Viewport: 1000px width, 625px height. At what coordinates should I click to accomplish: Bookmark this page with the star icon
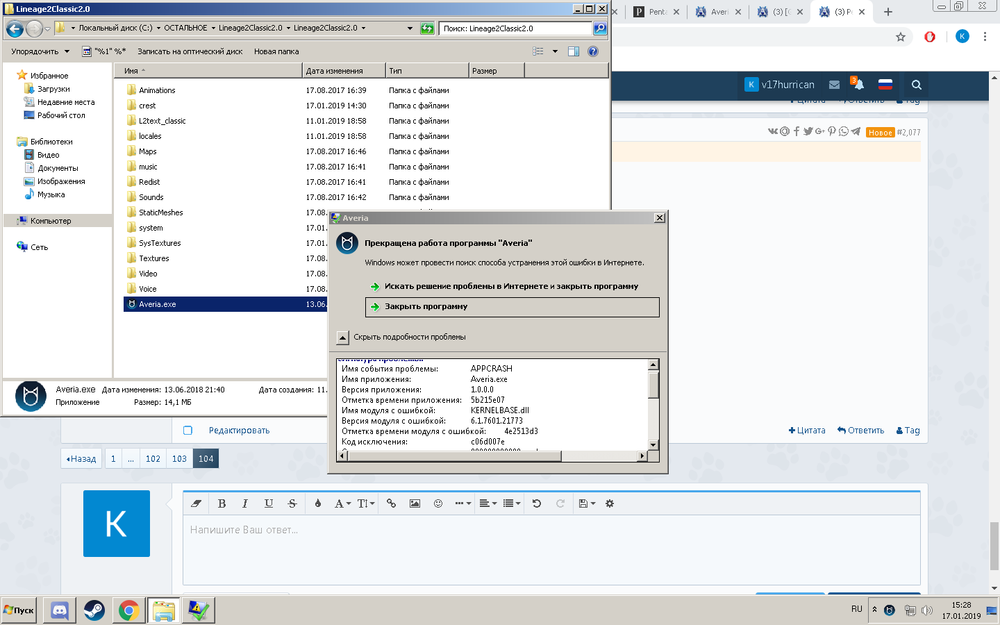[900, 37]
